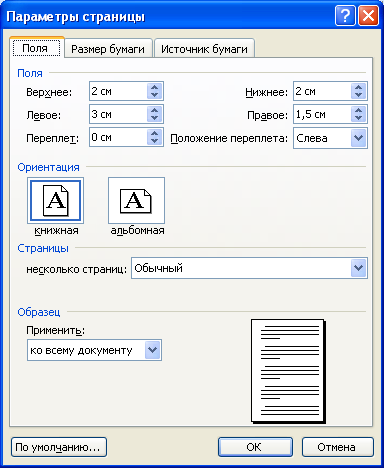
Task: Increase the Правое margin with up arrow
Action: pos(358,110)
